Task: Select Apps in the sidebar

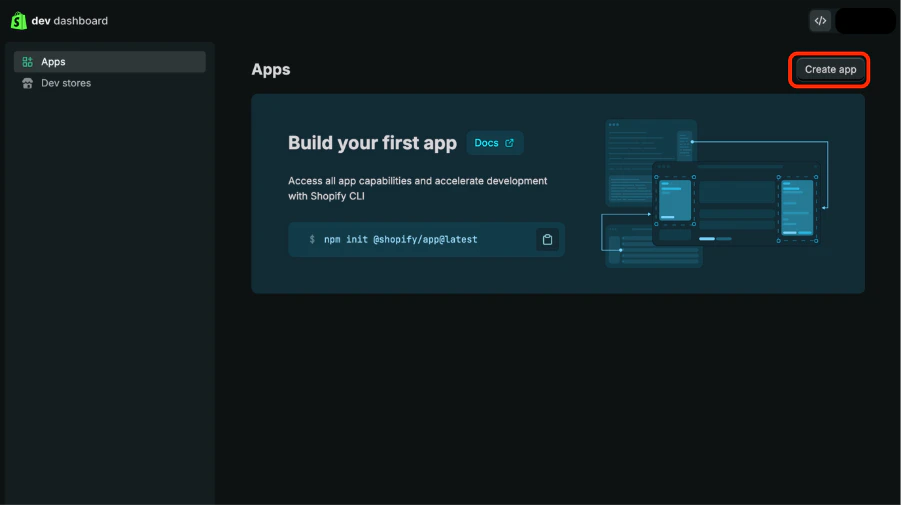Action: (110, 61)
